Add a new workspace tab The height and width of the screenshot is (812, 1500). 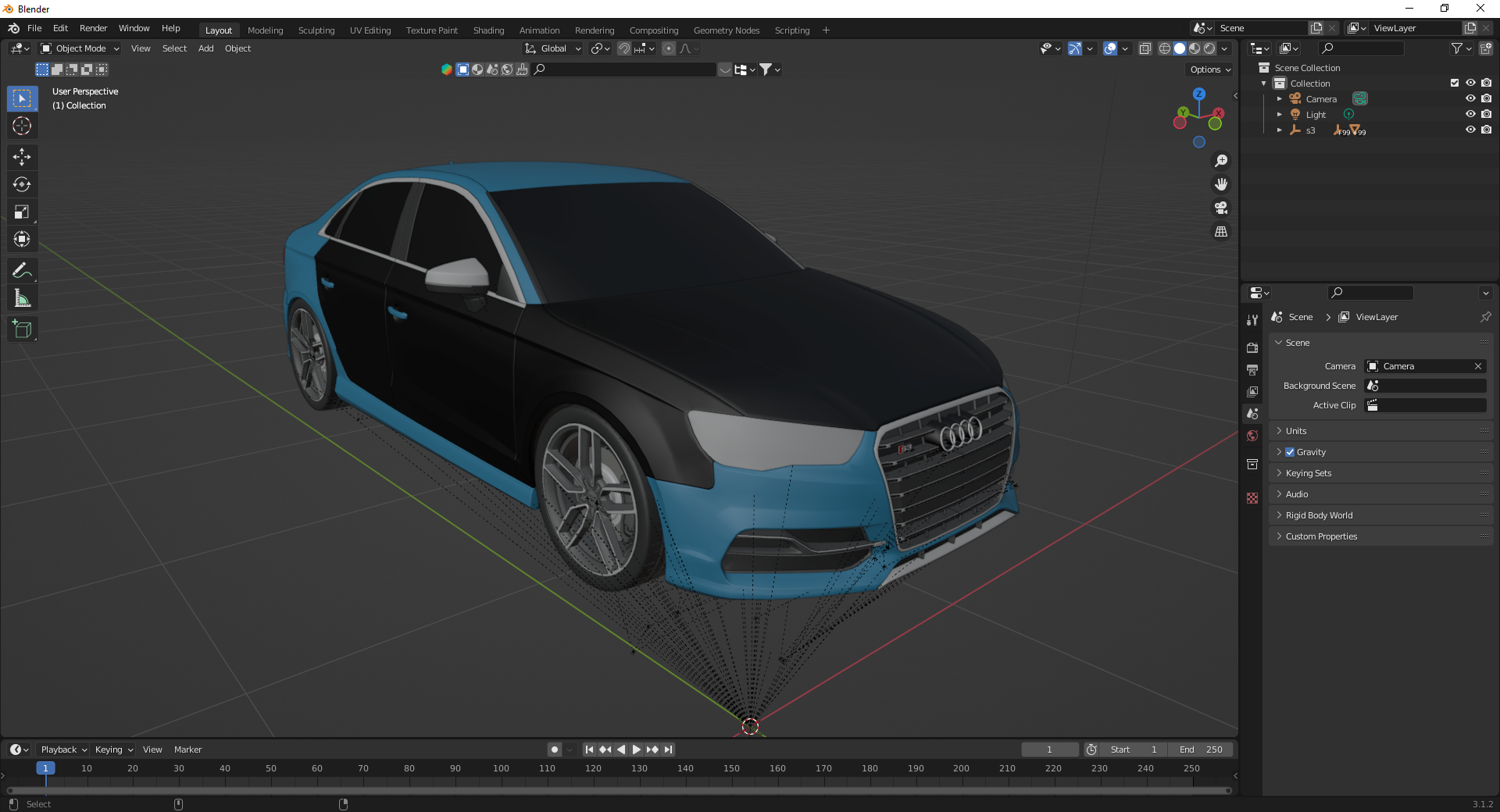pyautogui.click(x=826, y=30)
